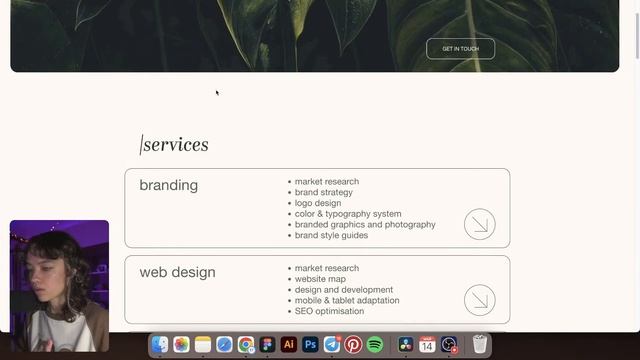The image size is (640, 360).
Task: Open DaVinci Resolve in the dock
Action: point(406,344)
